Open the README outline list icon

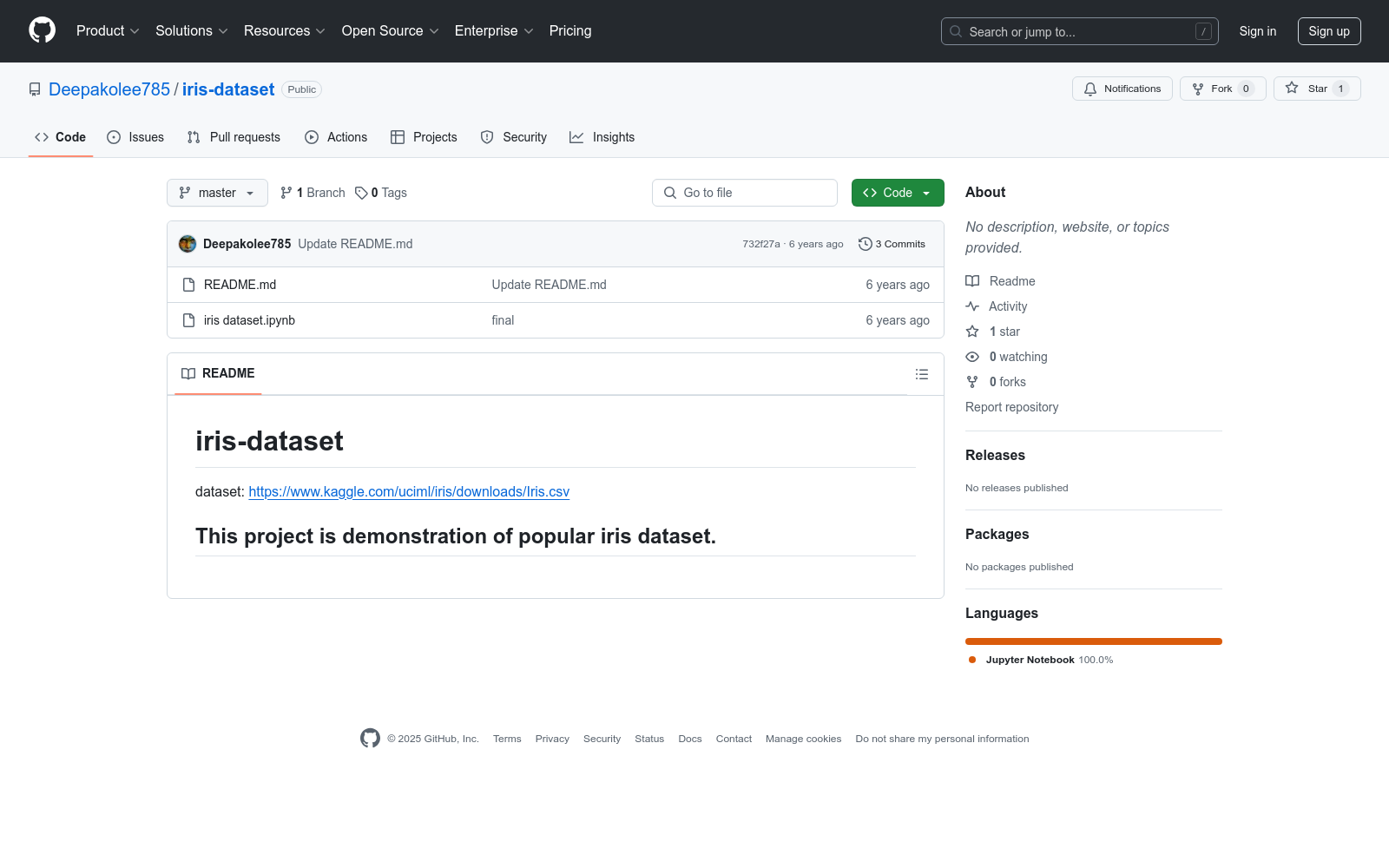[922, 374]
